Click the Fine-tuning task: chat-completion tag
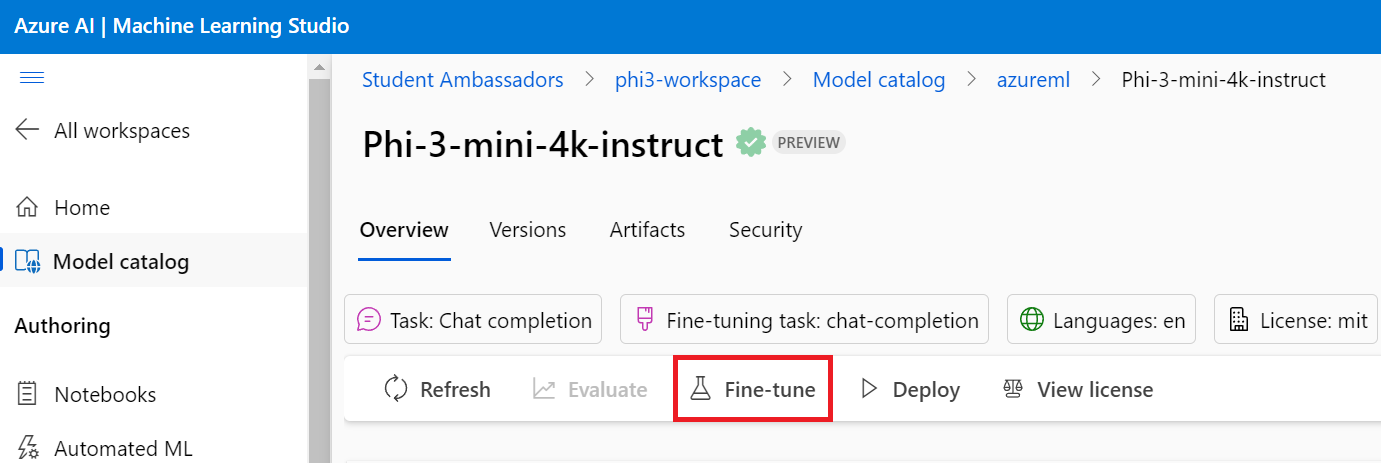This screenshot has width=1381, height=463. [804, 320]
